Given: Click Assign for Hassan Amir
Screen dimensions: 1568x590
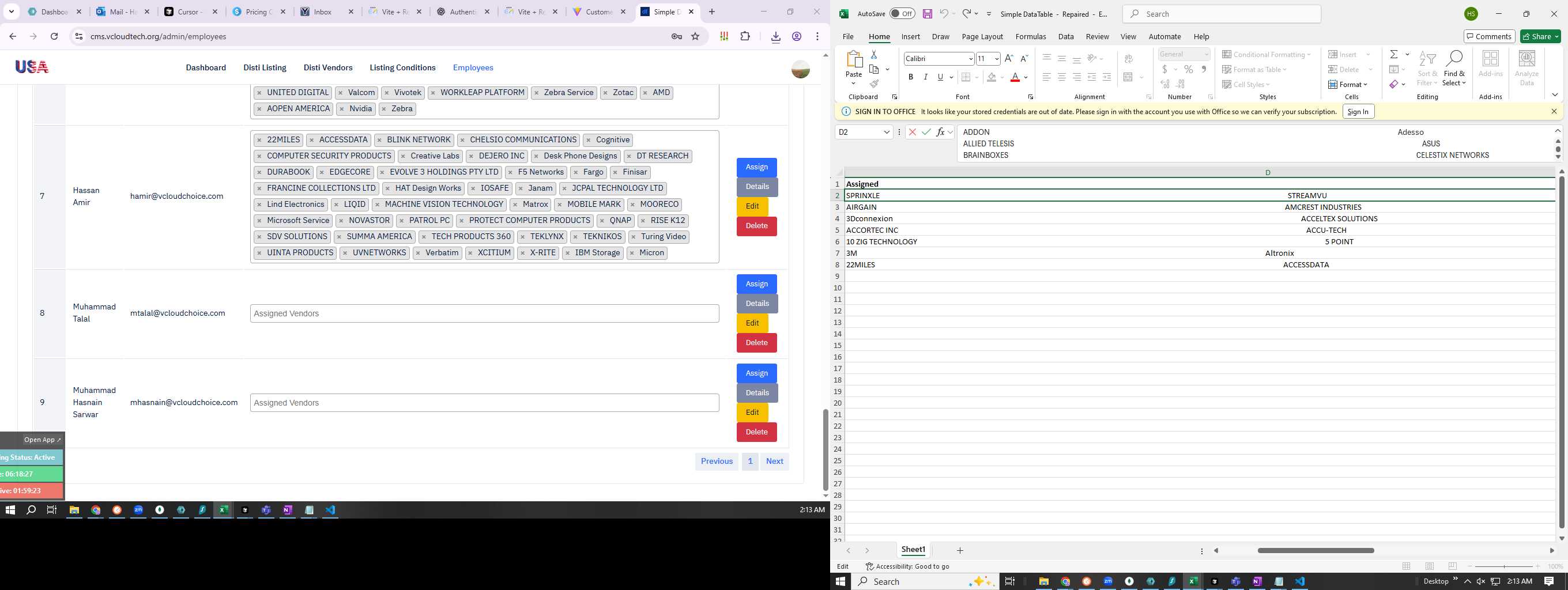Looking at the screenshot, I should [x=756, y=167].
